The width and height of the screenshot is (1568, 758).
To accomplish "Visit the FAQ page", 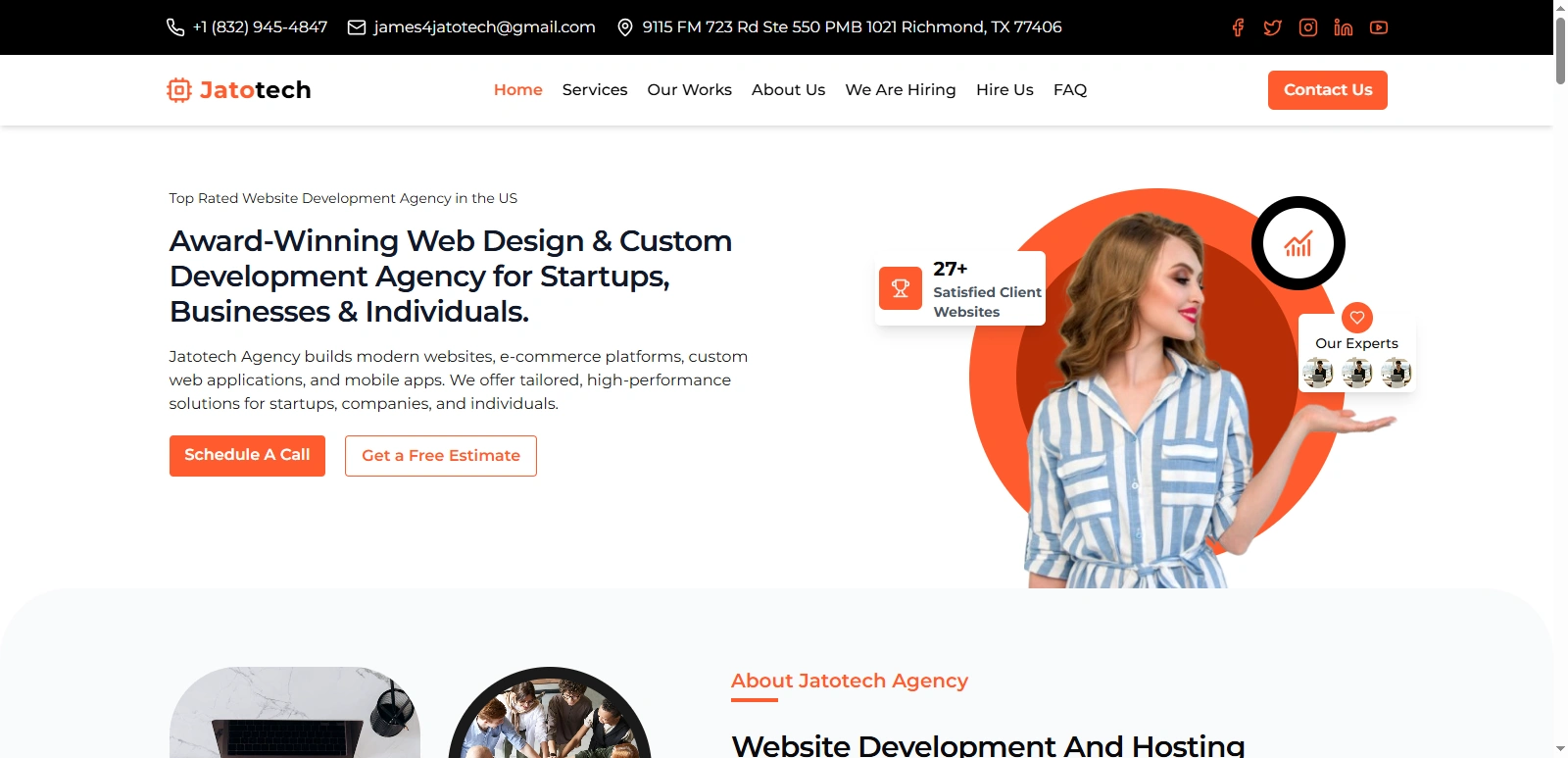I will (1070, 90).
